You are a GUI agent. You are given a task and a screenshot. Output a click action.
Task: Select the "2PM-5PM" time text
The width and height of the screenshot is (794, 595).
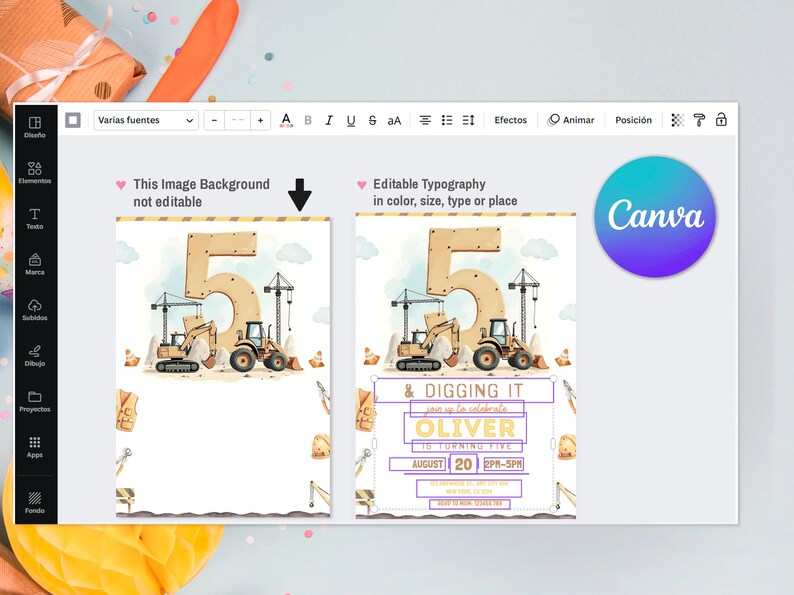(x=503, y=464)
